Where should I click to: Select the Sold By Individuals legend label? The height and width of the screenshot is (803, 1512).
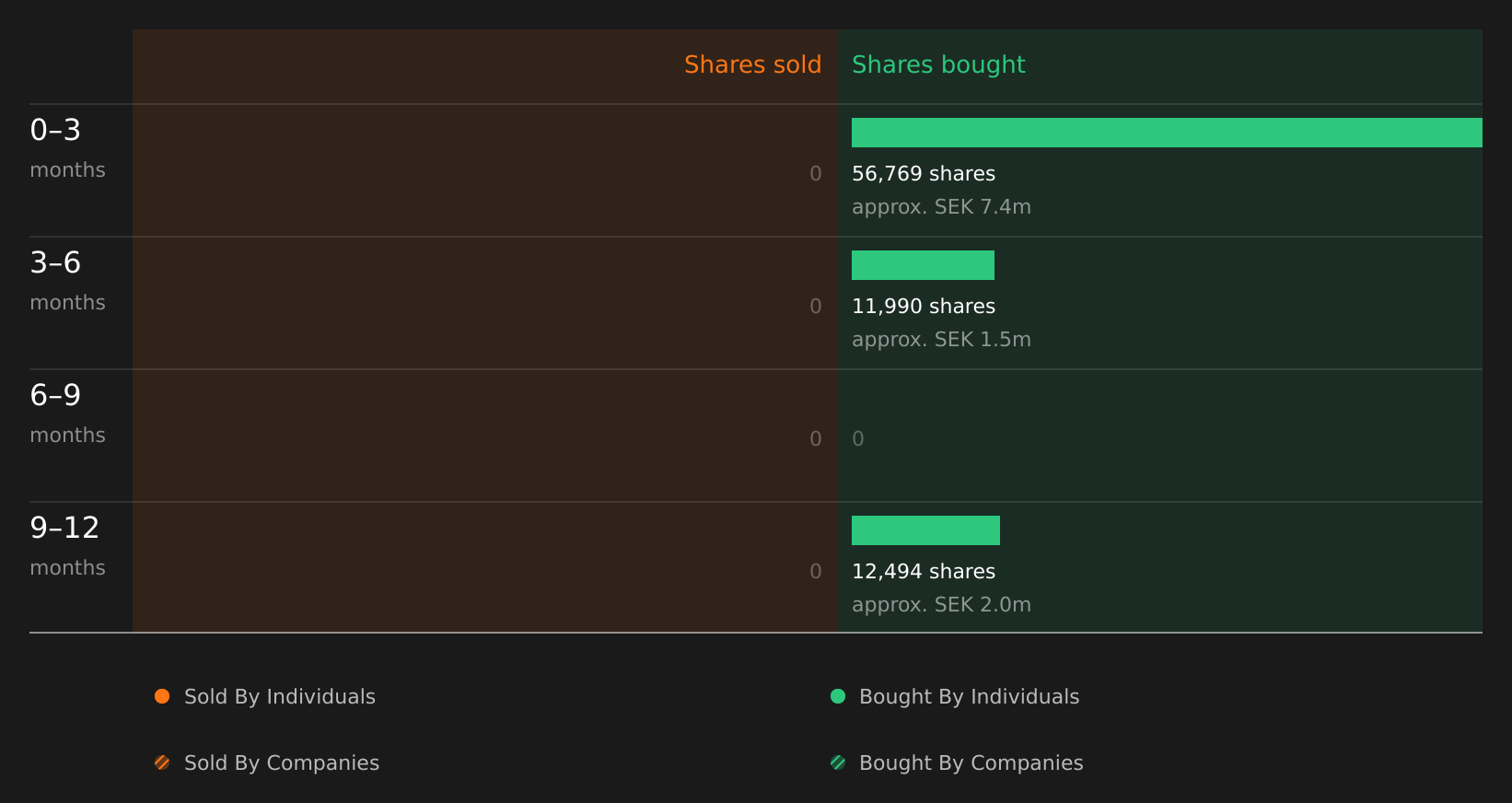280,697
